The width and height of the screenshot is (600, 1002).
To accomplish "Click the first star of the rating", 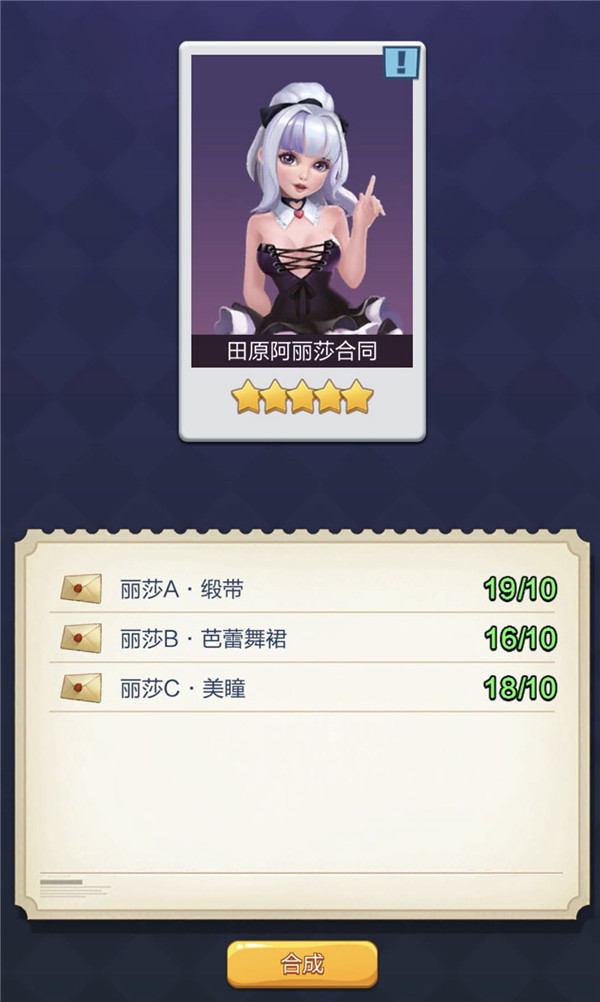I will (246, 397).
